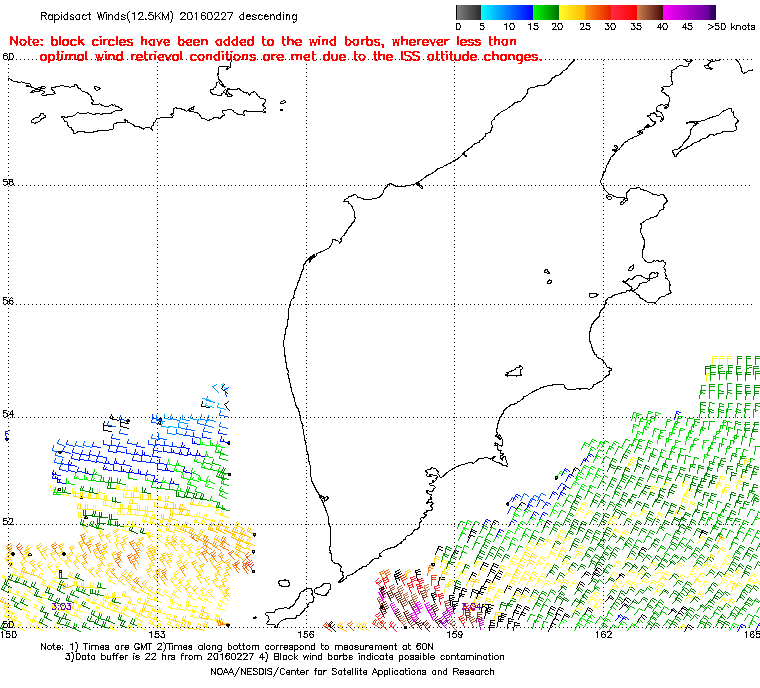Image resolution: width=760 pixels, height=688 pixels.
Task: Click the orange 25-30 knots legend segment
Action: point(598,12)
